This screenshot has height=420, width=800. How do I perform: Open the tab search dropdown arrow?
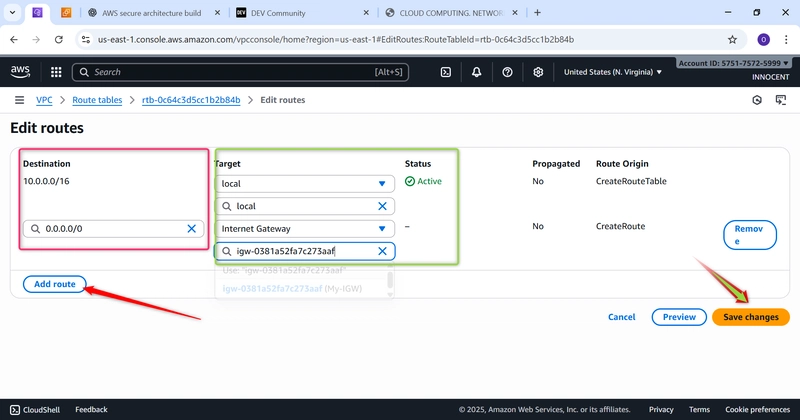point(12,13)
